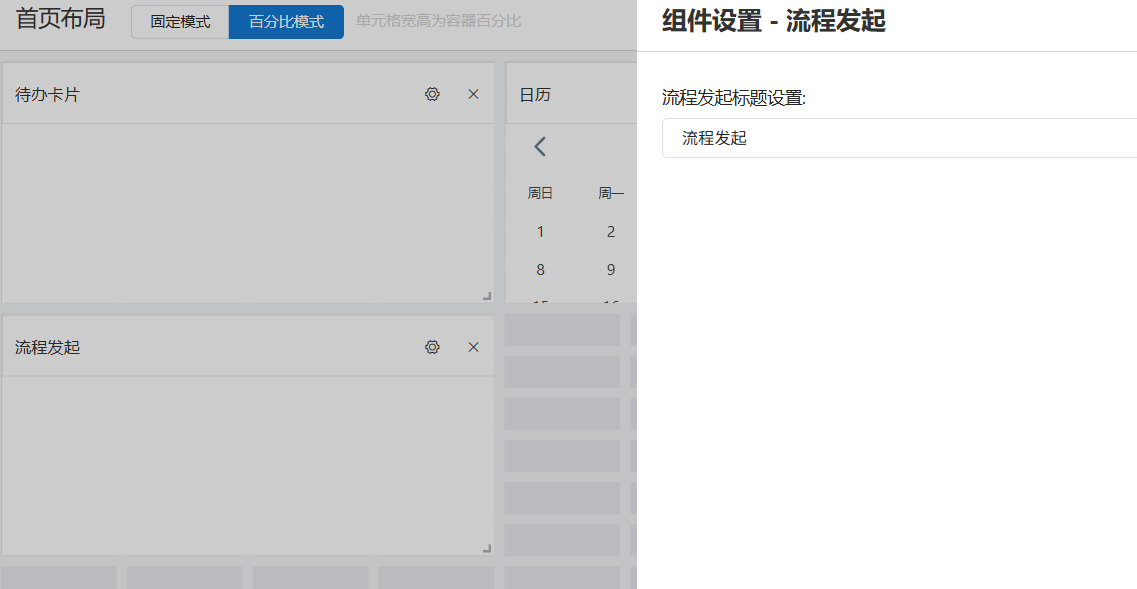
Task: Remove the 流程发起 card with X icon
Action: (474, 347)
